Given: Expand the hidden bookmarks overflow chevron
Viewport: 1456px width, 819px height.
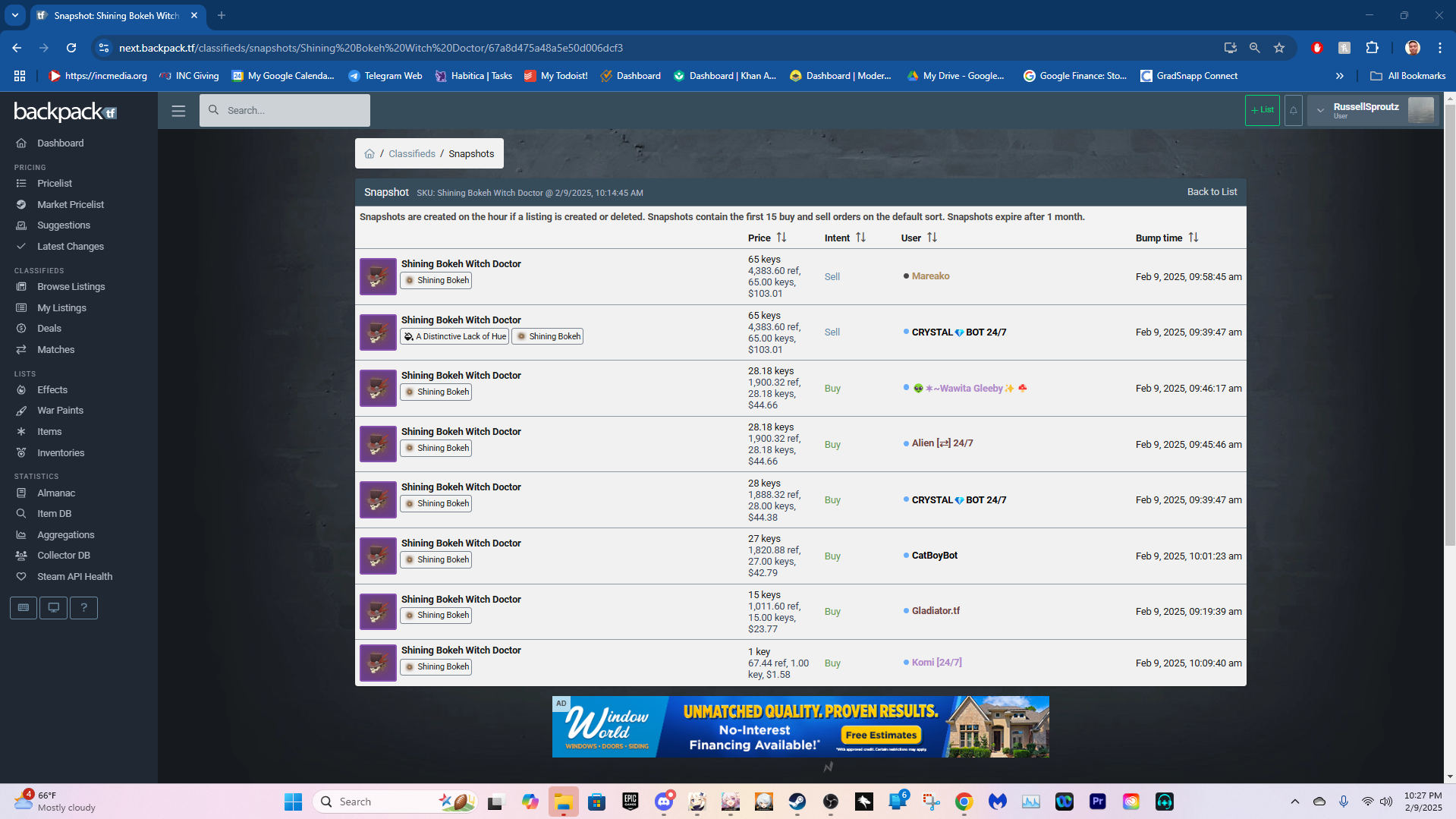Looking at the screenshot, I should point(1340,76).
